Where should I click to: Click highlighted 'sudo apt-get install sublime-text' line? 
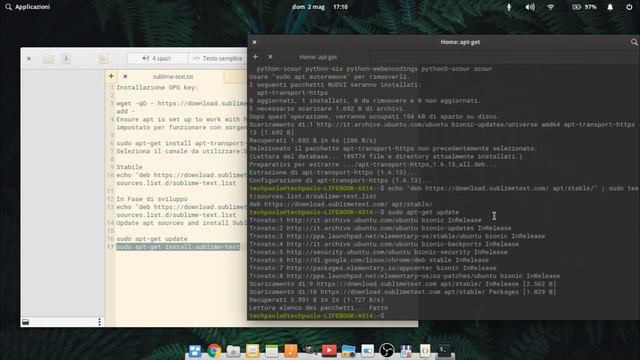(x=178, y=247)
